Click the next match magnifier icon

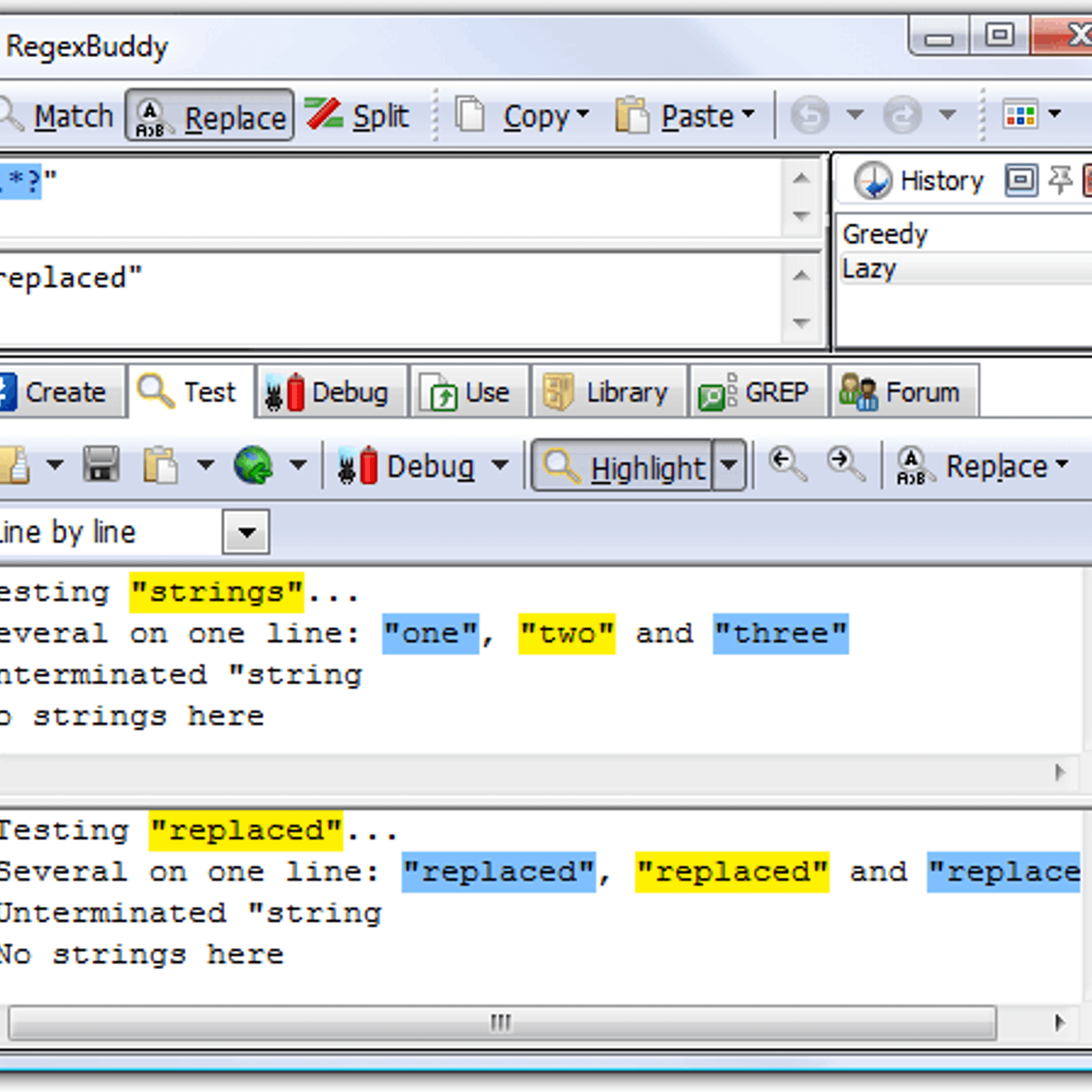846,464
